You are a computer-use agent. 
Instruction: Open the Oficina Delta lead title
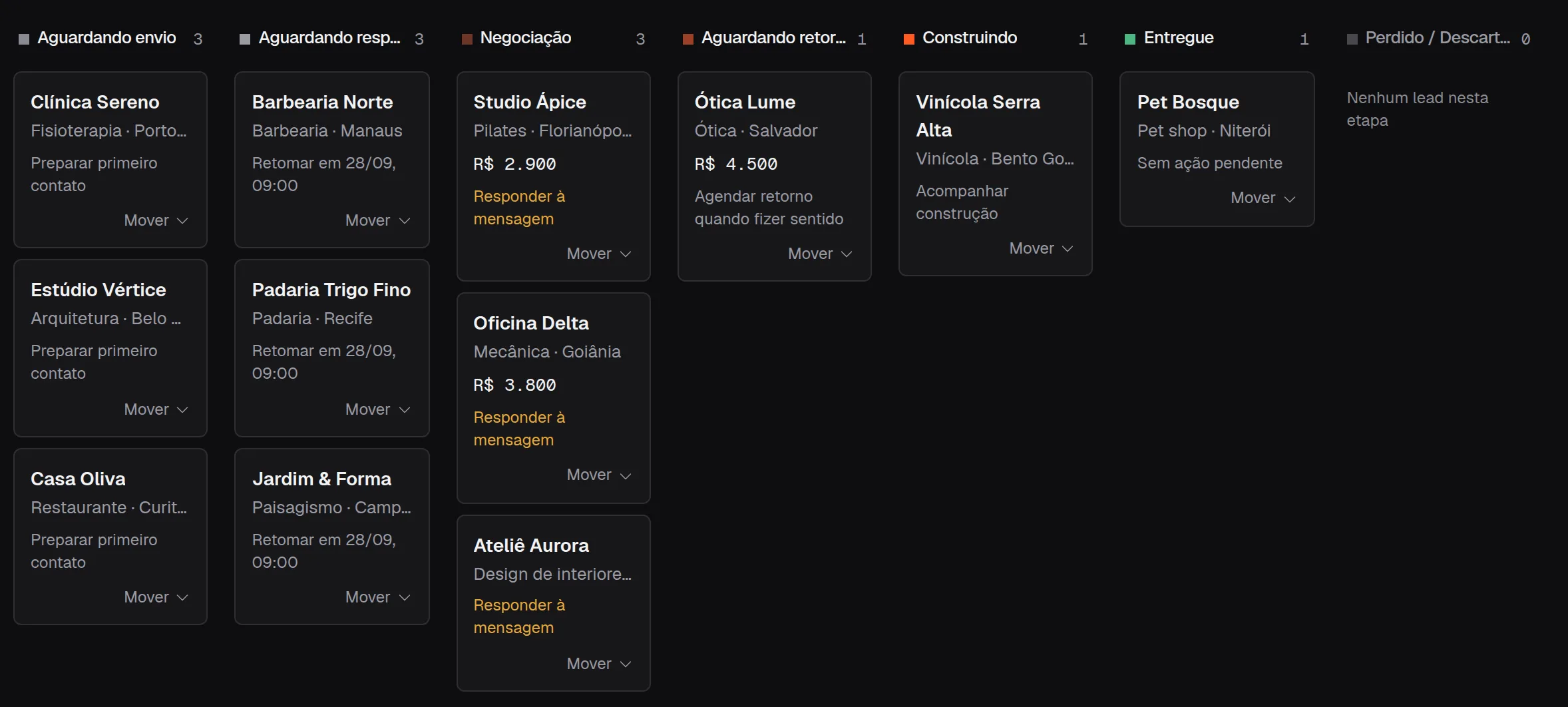click(x=531, y=323)
